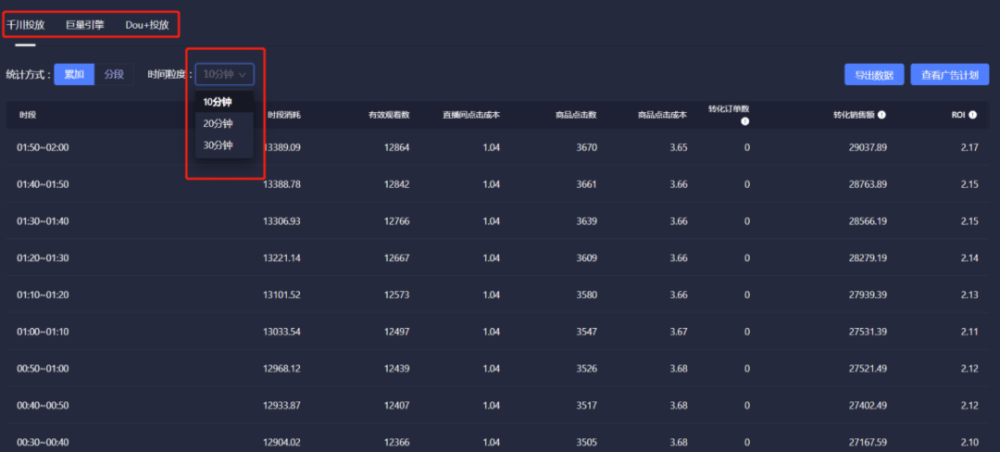
Task: Click the 商品点击数 column header
Action: [576, 115]
